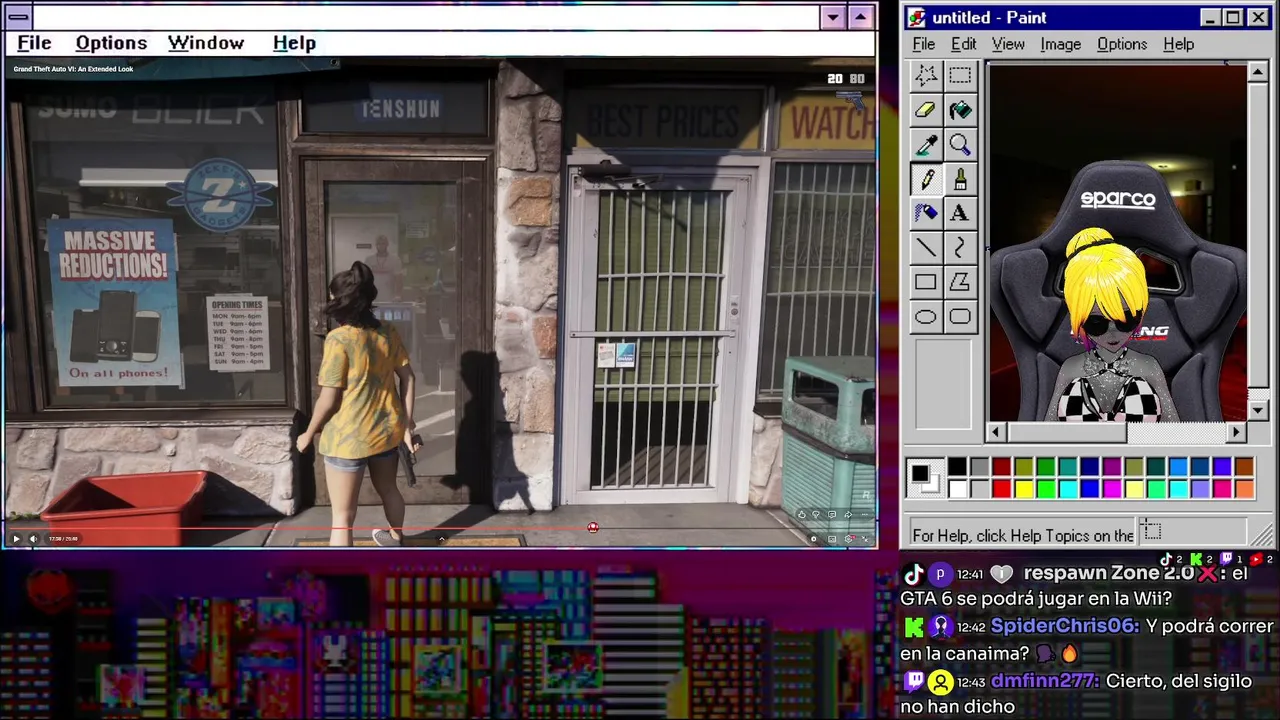Open Paint's Image menu
The height and width of the screenshot is (720, 1280).
(1060, 44)
